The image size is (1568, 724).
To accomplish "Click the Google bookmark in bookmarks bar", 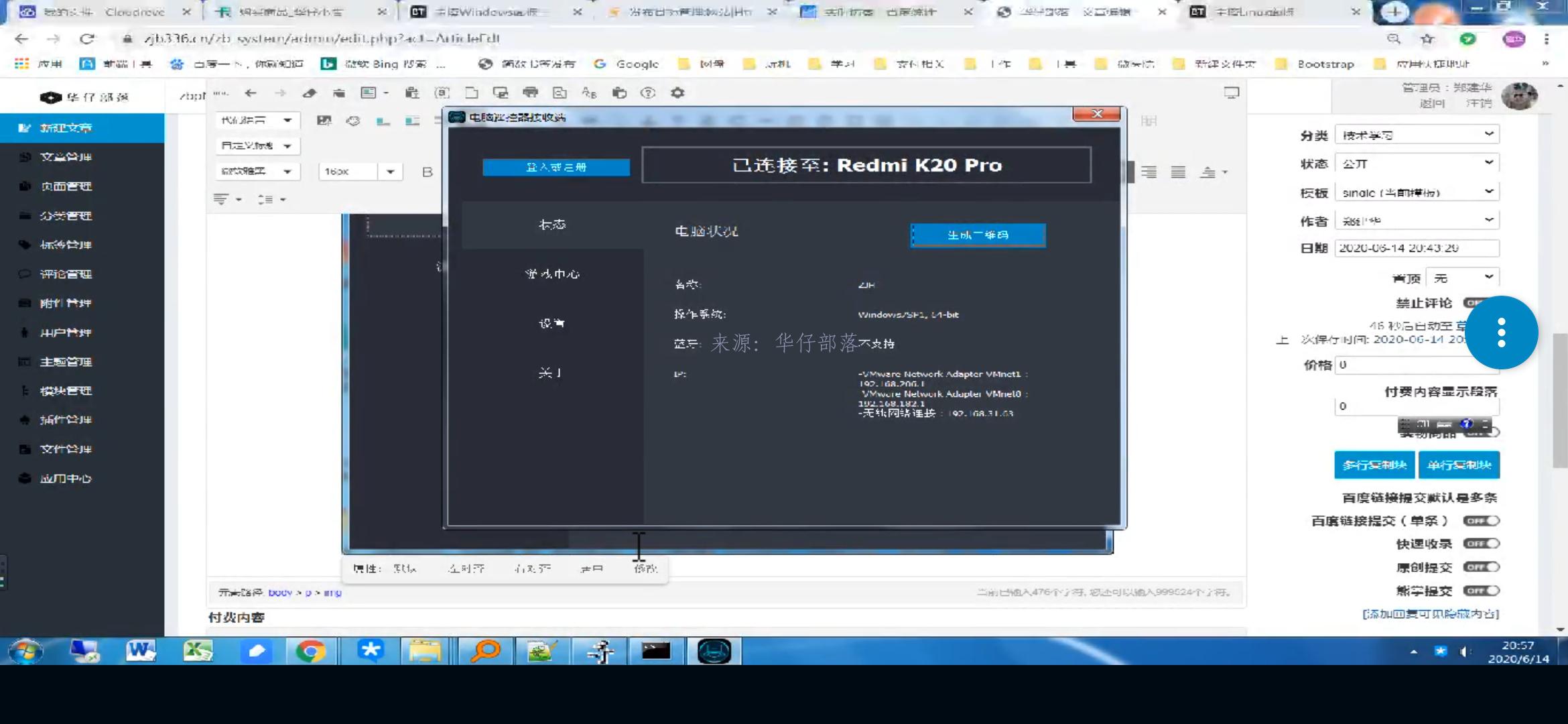I will (x=627, y=64).
